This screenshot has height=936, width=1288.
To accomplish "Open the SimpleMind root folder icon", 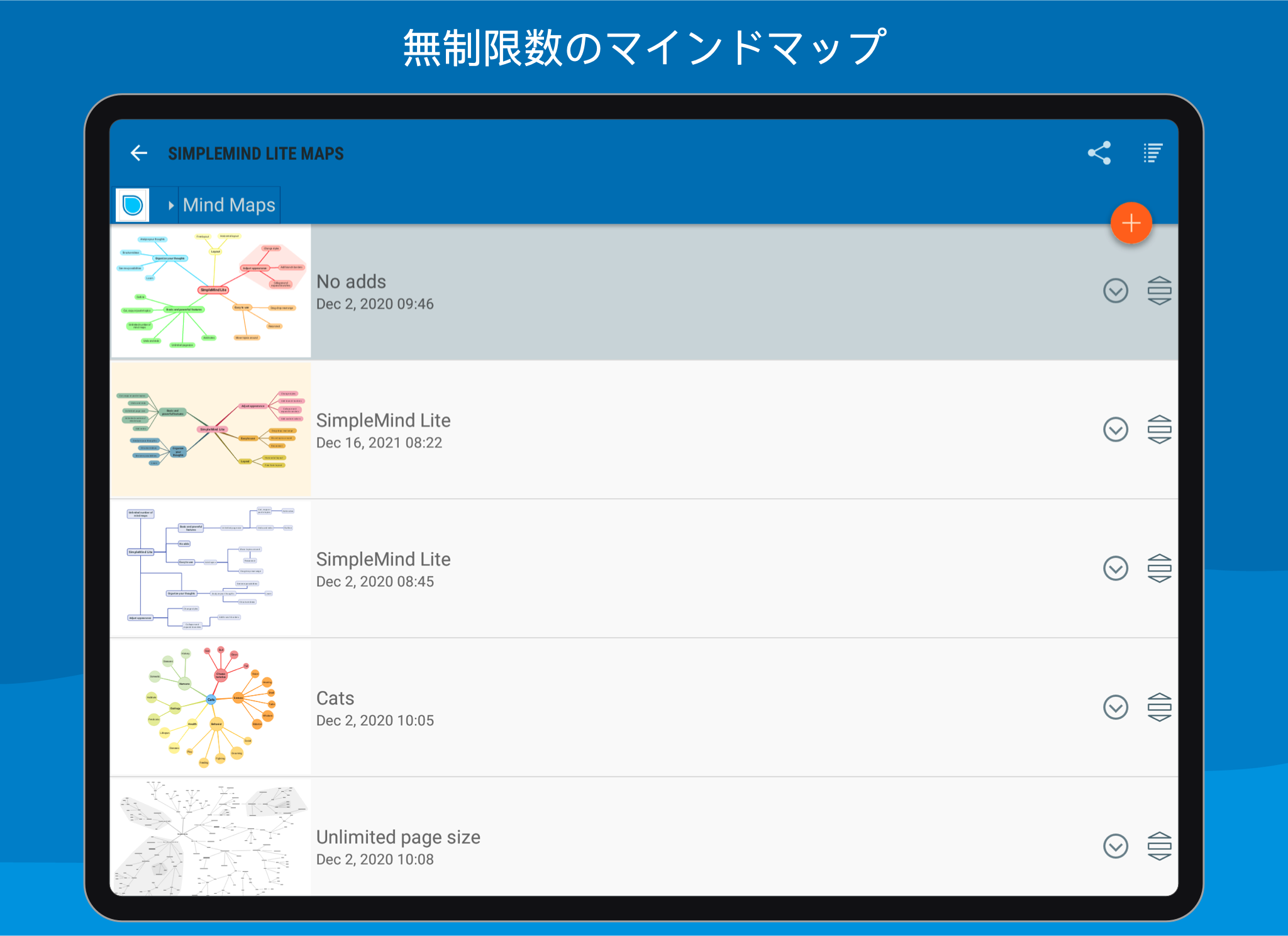I will pos(133,205).
